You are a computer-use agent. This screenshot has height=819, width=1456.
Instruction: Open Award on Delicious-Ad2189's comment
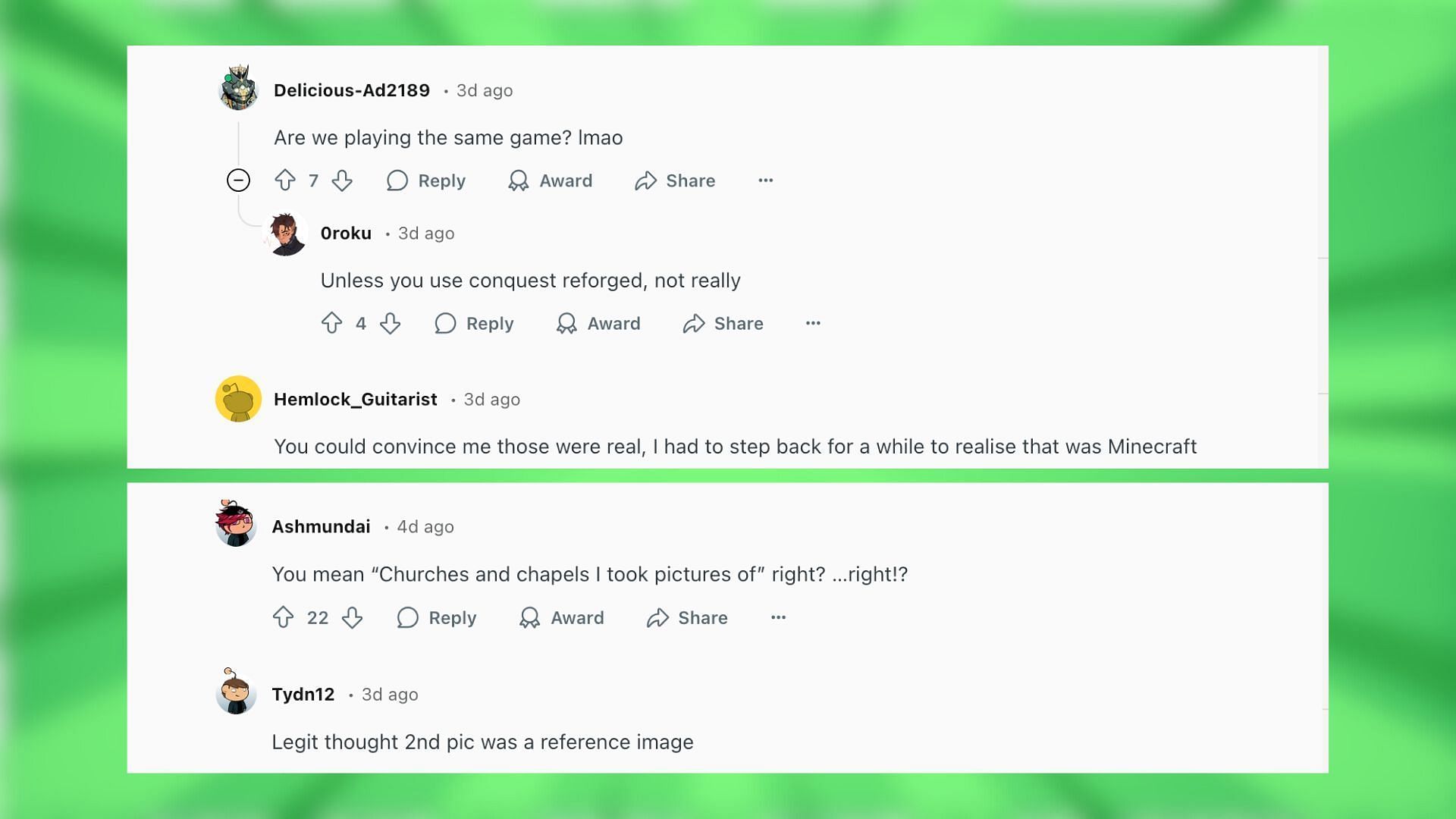550,181
